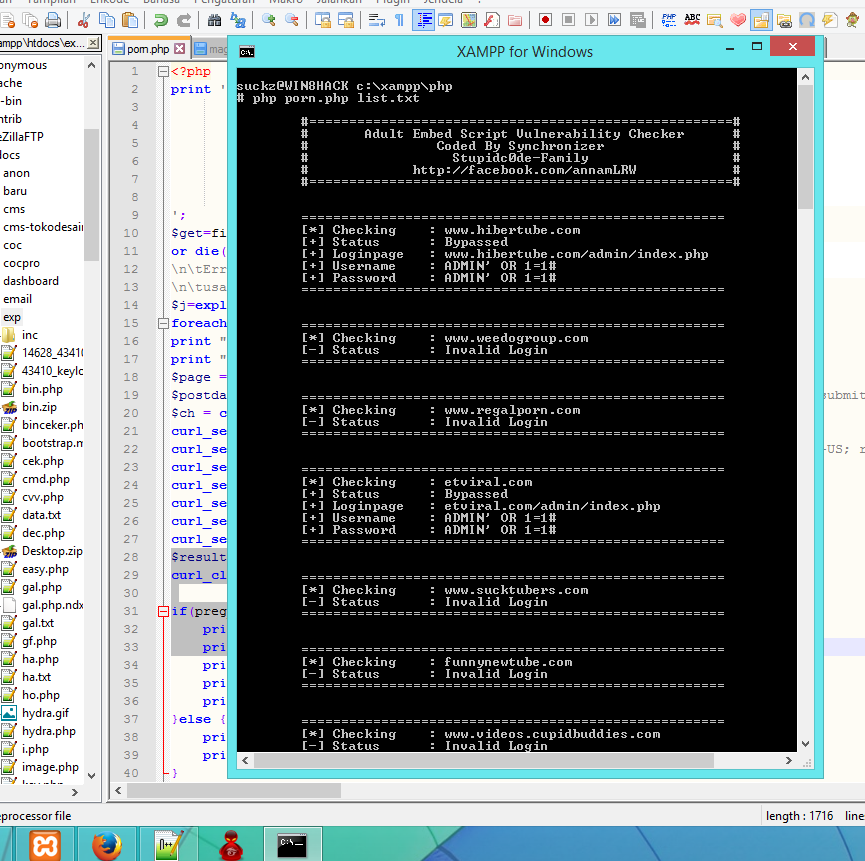Click line number 28 in the margin
This screenshot has height=861, width=865.
click(131, 557)
